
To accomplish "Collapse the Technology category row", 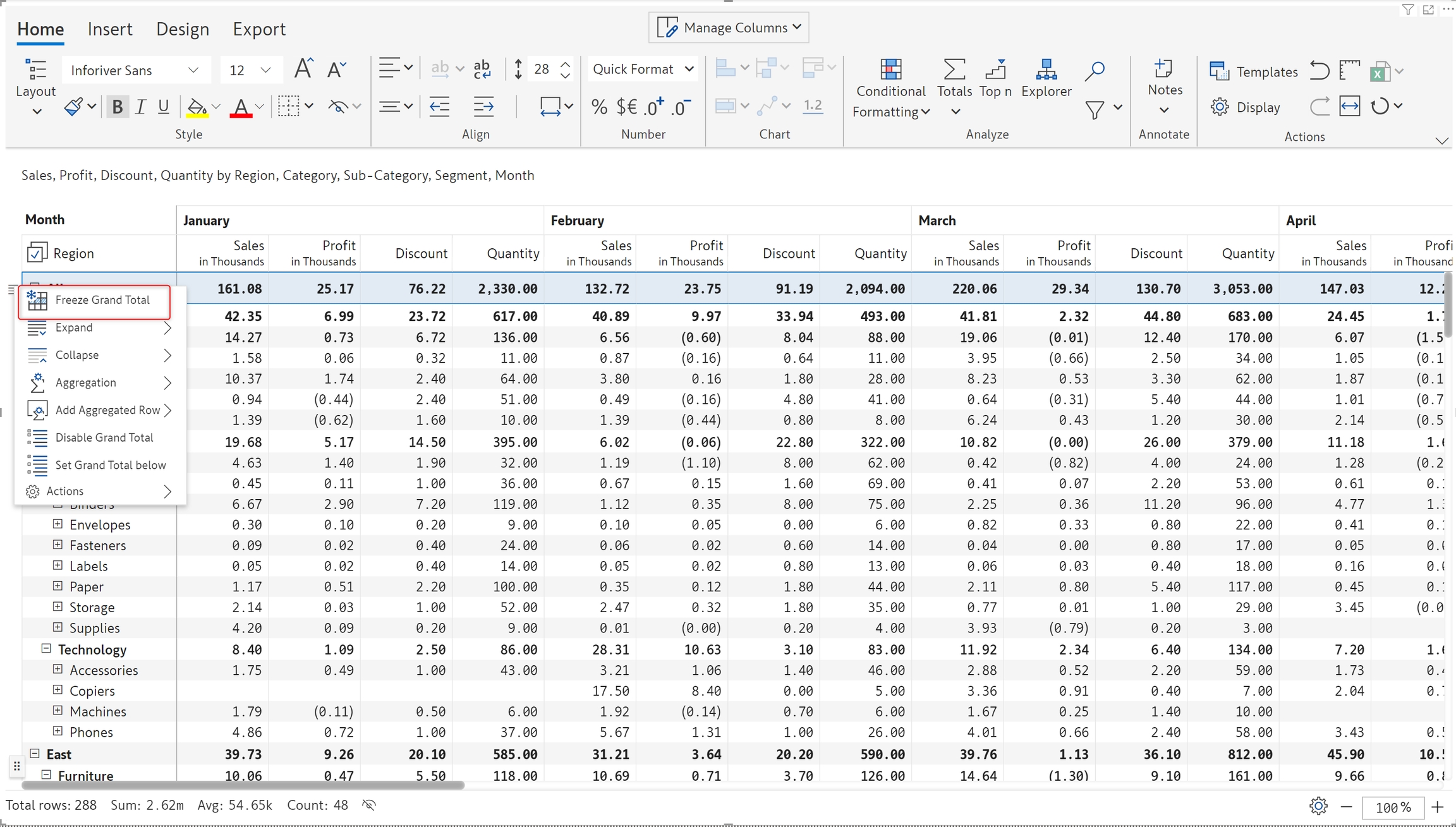I will click(46, 649).
